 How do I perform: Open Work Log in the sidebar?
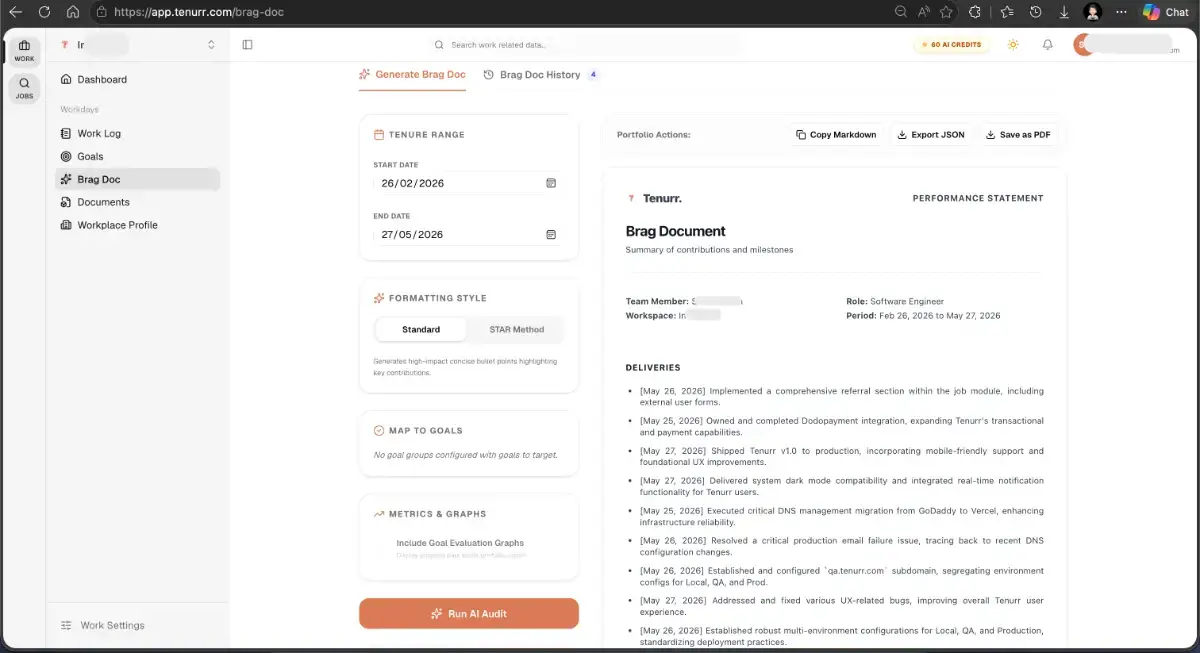135,133
